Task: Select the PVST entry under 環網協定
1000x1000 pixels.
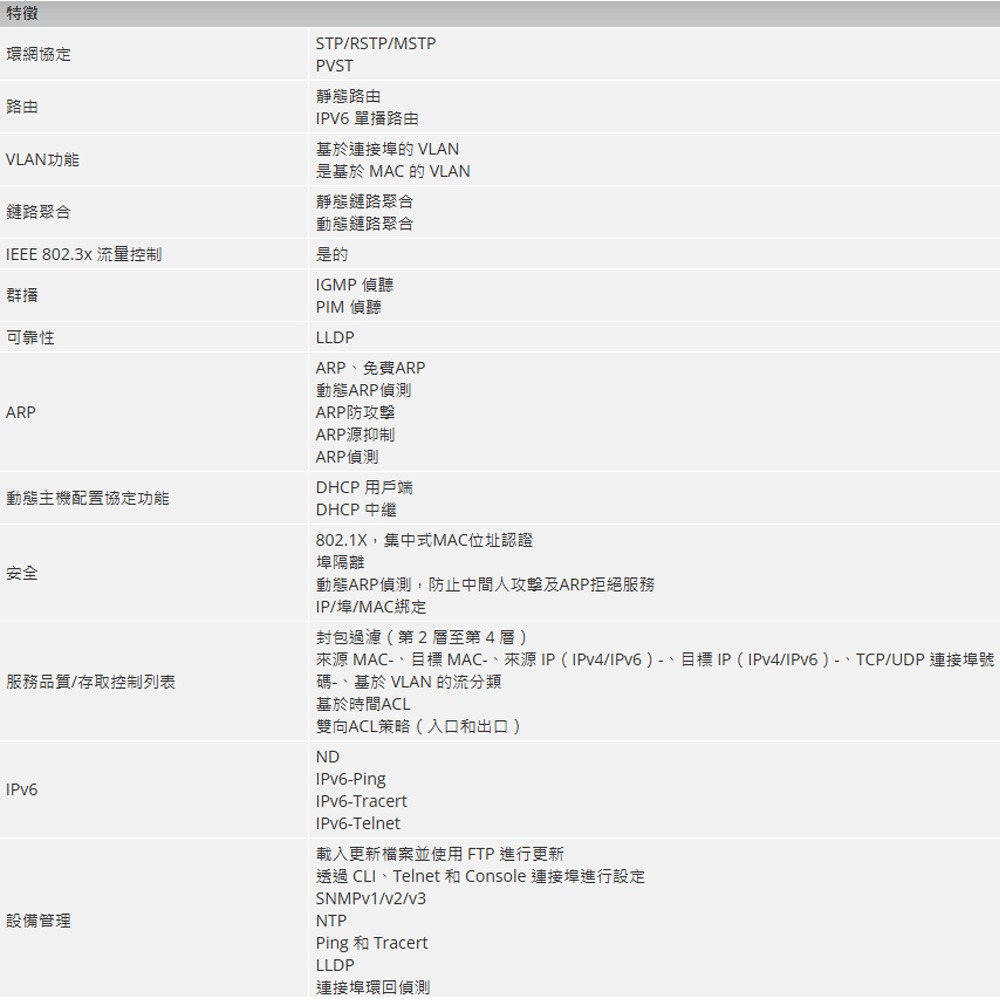Action: [x=333, y=65]
